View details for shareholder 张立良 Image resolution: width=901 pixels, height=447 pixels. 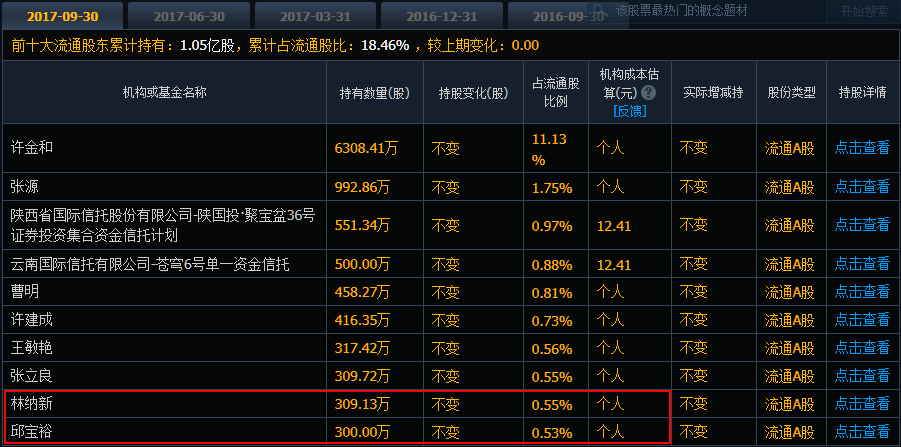(x=862, y=376)
